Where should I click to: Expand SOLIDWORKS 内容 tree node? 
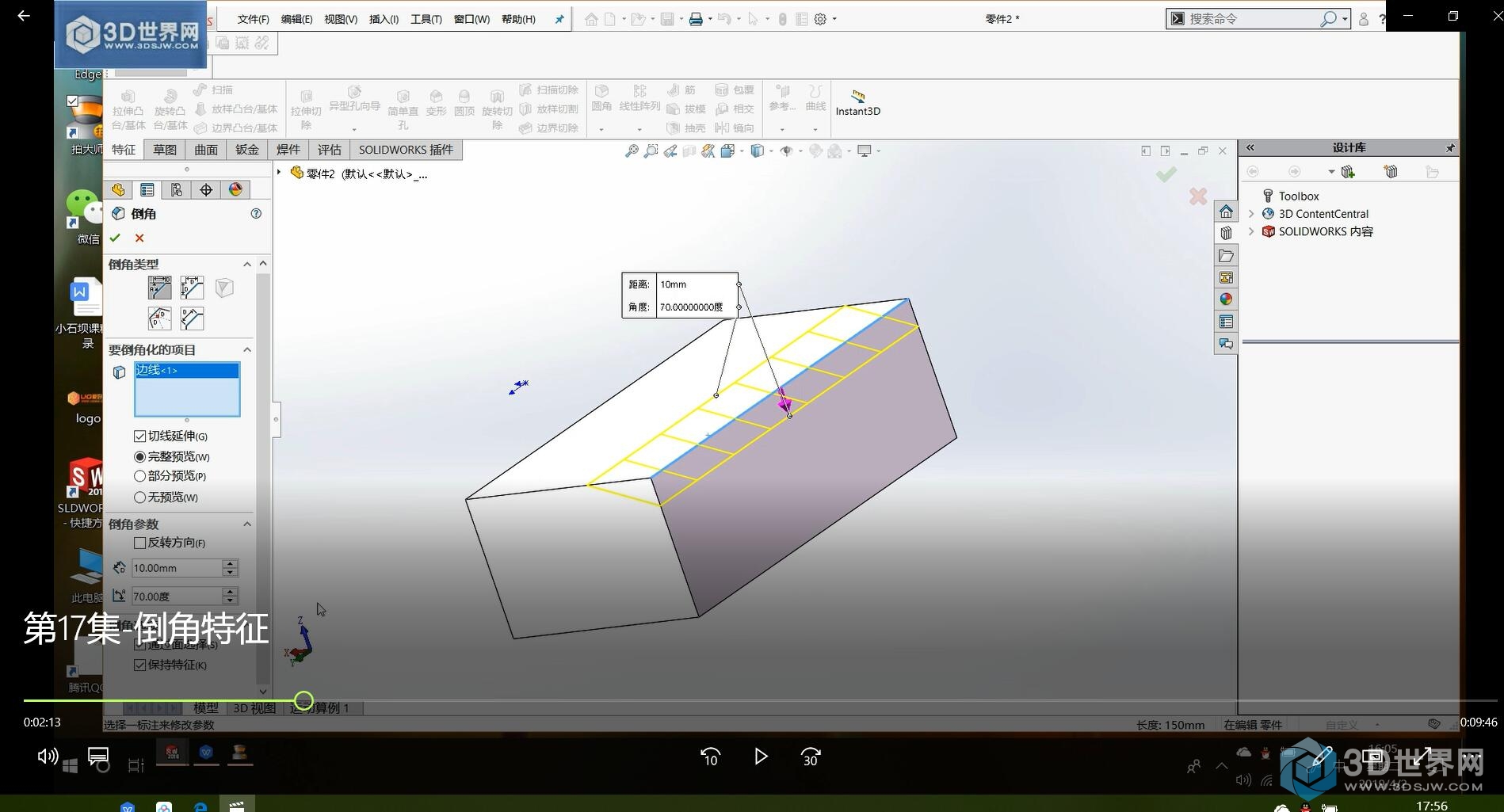click(1251, 231)
